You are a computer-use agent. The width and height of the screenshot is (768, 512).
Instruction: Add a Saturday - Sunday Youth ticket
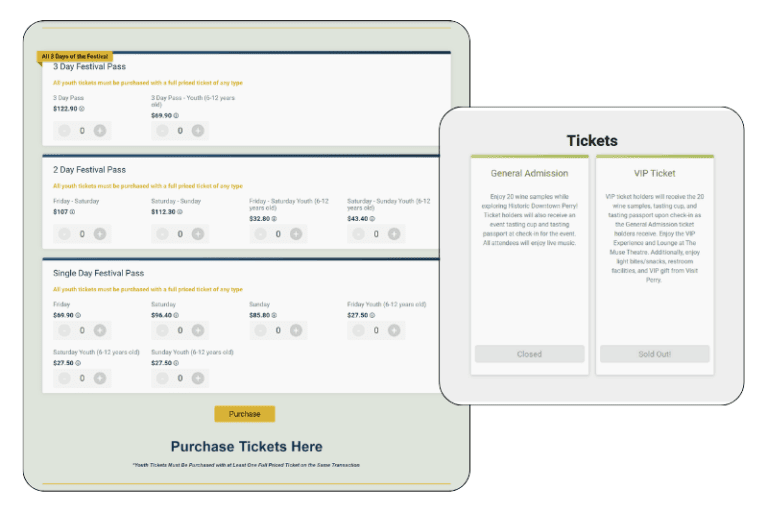pyautogui.click(x=394, y=234)
